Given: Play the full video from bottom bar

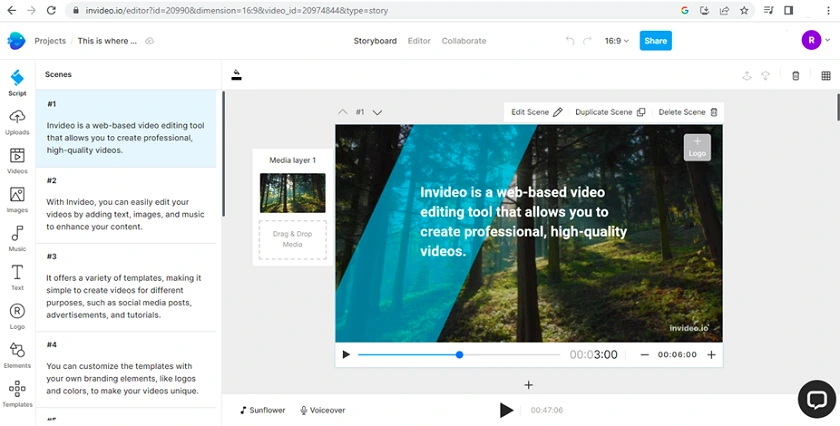Looking at the screenshot, I should point(506,410).
